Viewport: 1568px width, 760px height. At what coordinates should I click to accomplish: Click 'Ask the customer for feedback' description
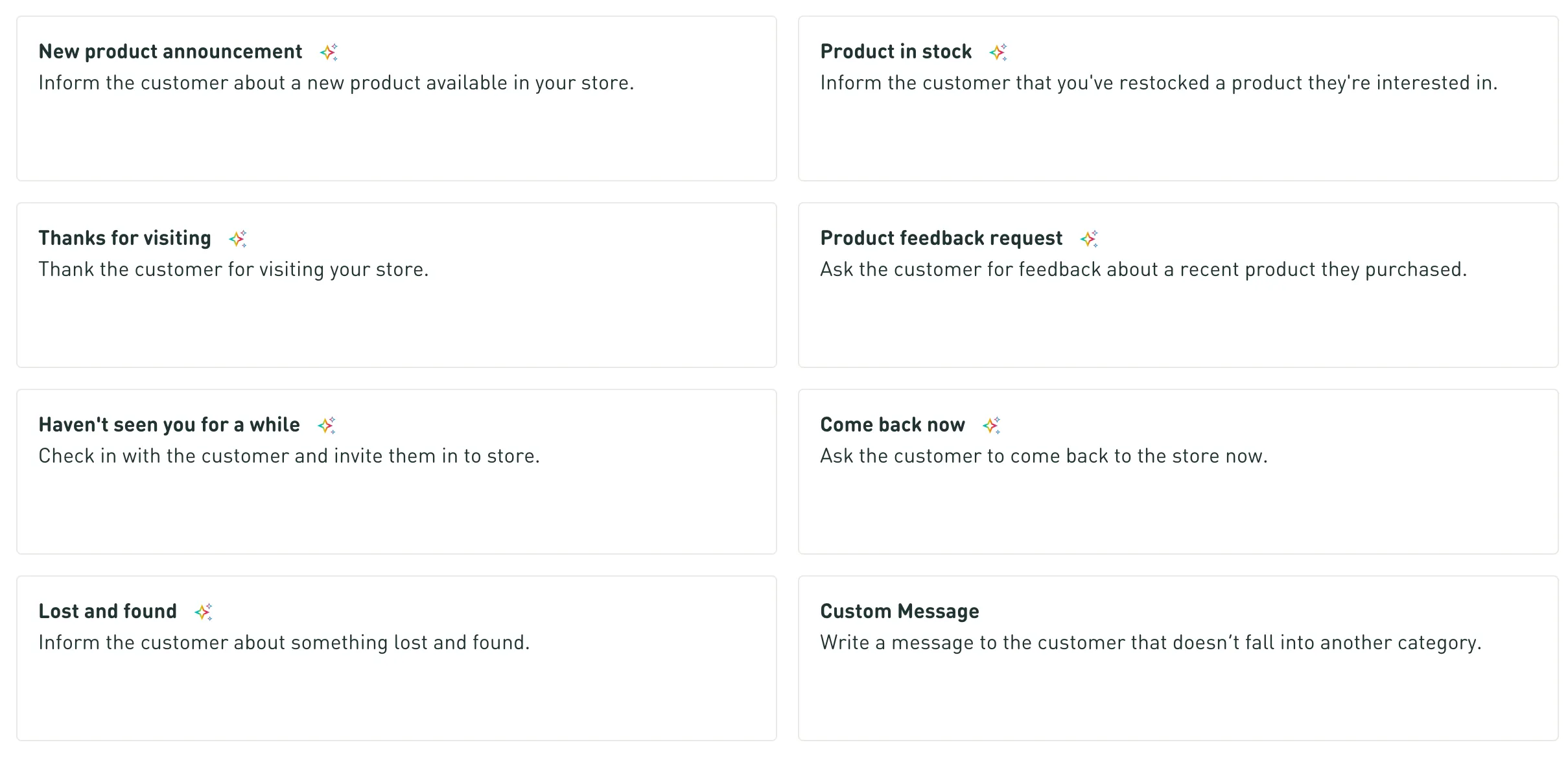1143,270
